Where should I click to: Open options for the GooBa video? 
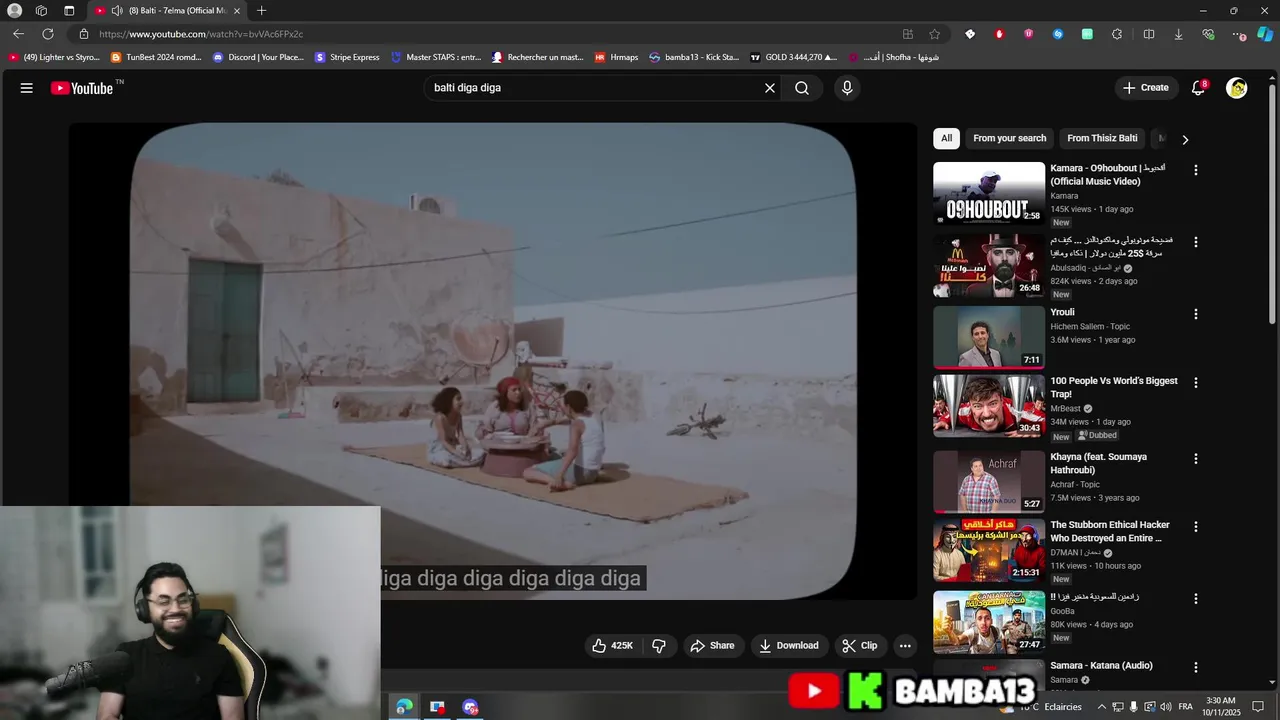tap(1195, 599)
